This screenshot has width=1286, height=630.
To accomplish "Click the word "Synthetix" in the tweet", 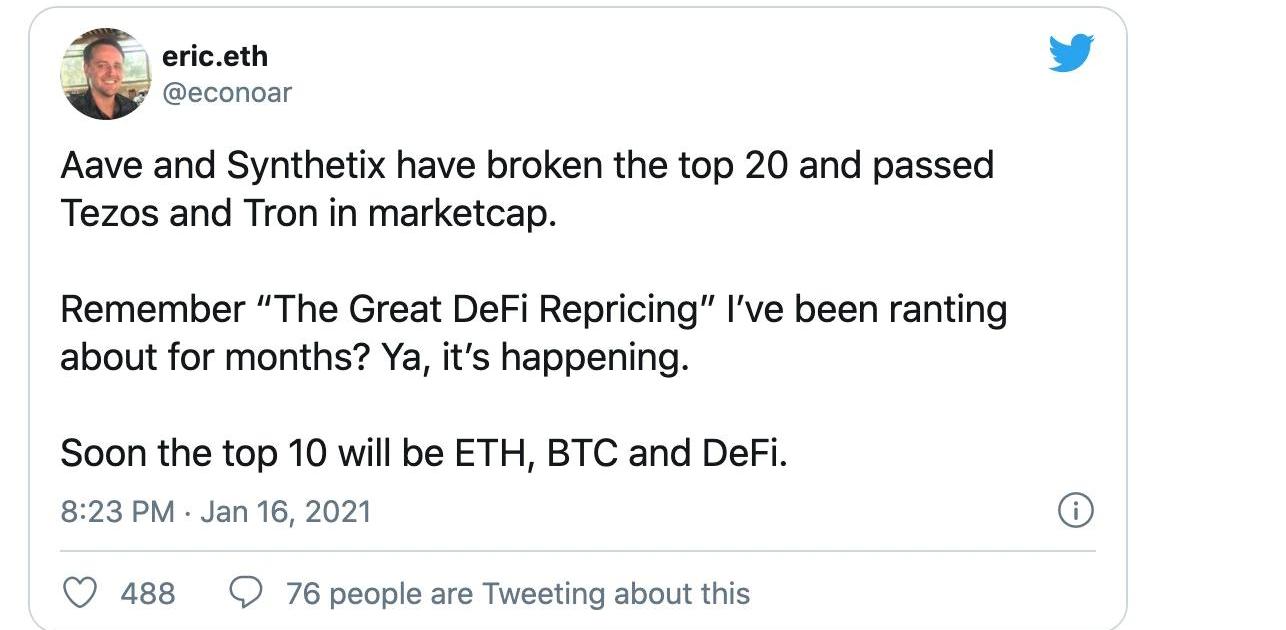I will pos(306,166).
